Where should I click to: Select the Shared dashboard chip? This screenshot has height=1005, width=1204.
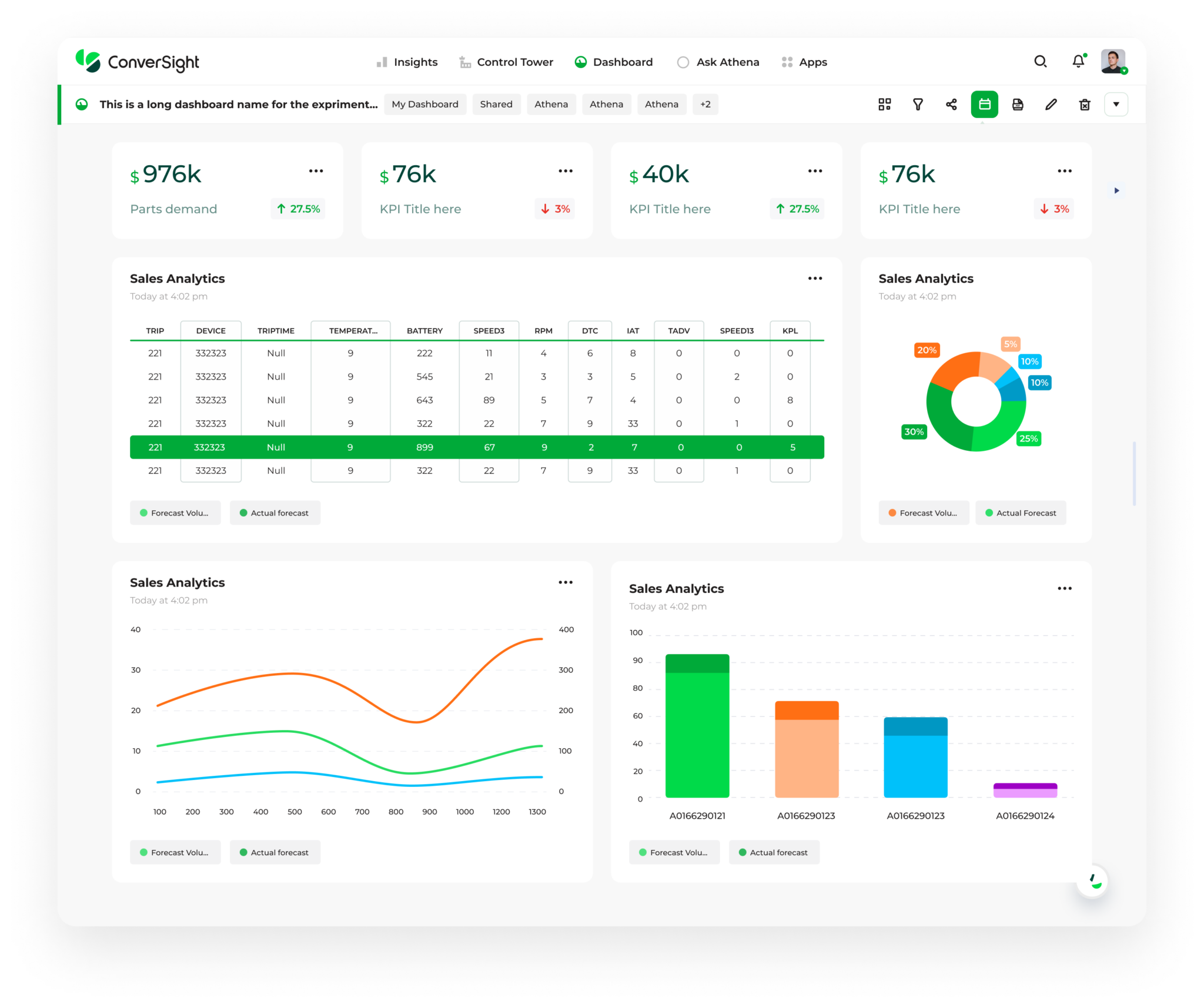pos(496,105)
